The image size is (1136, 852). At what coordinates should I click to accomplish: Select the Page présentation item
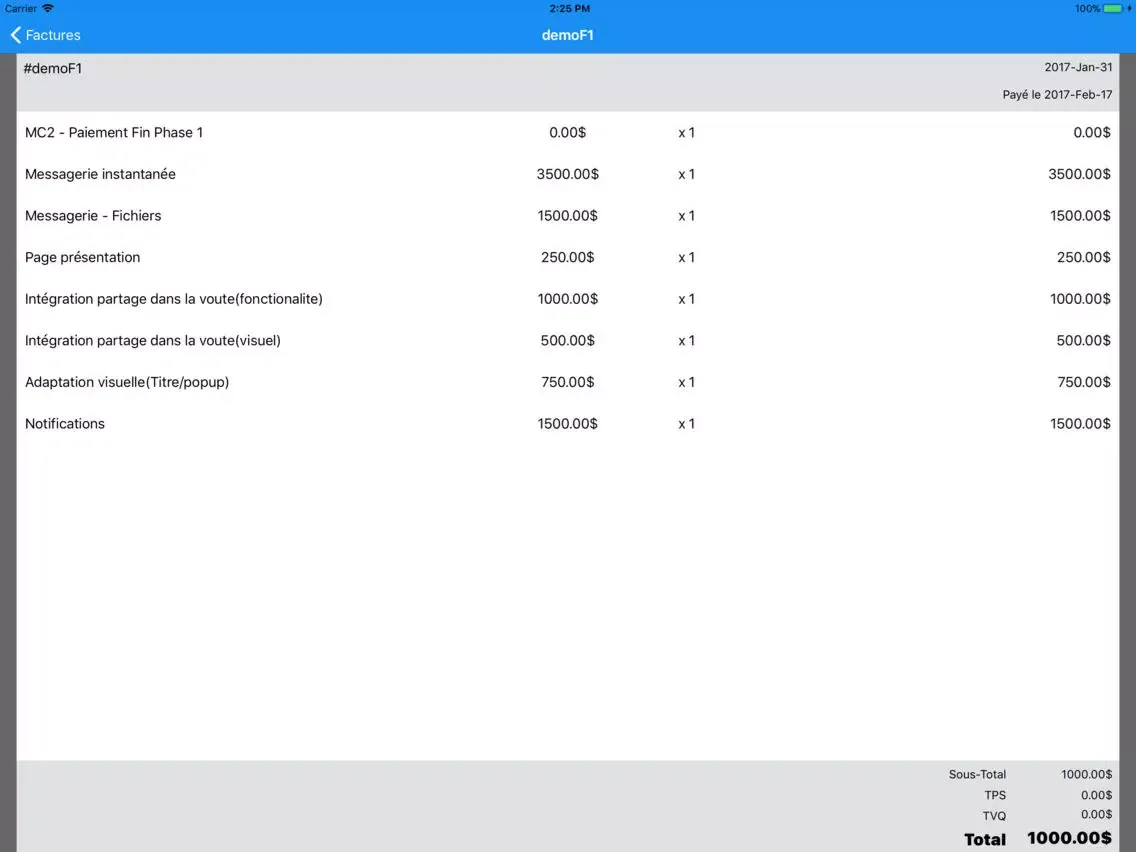(x=83, y=257)
